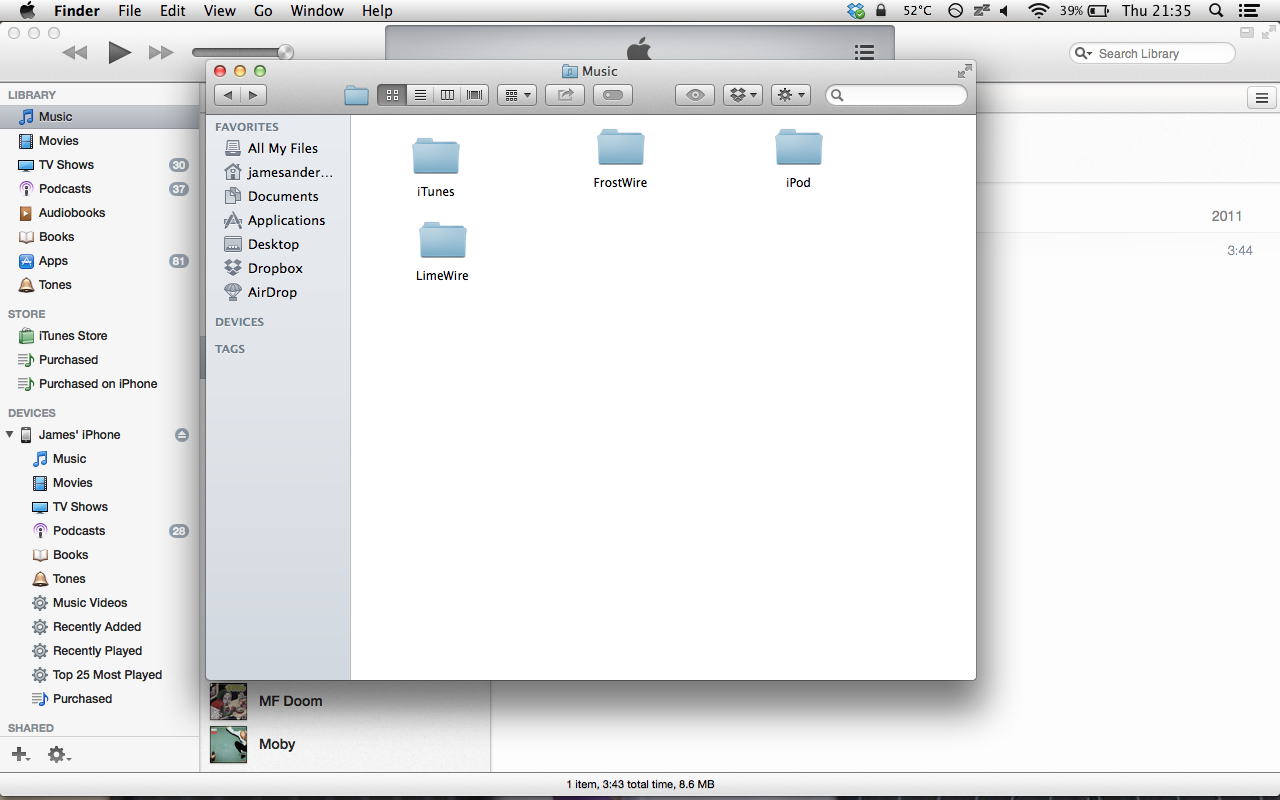Image resolution: width=1280 pixels, height=800 pixels.
Task: Switch Finder to icon view
Action: coord(392,95)
